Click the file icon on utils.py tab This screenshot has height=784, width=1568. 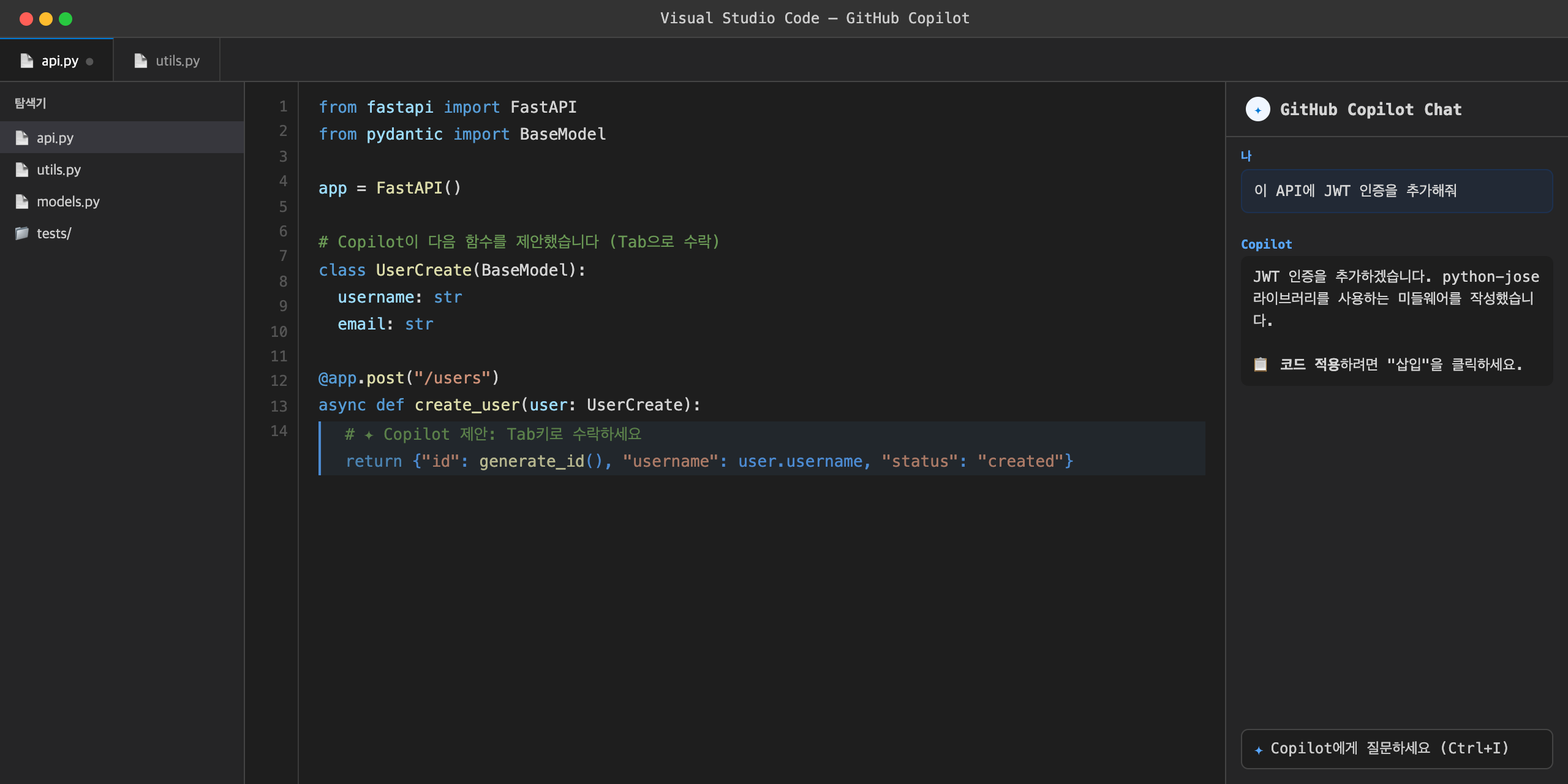(x=140, y=60)
